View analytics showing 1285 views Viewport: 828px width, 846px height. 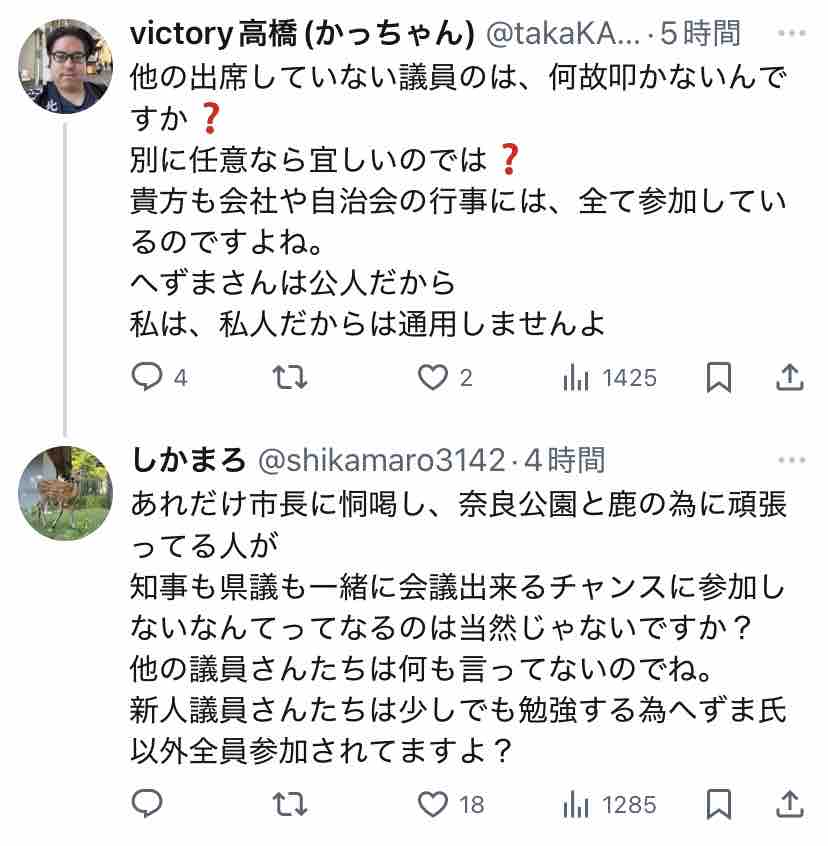576,803
